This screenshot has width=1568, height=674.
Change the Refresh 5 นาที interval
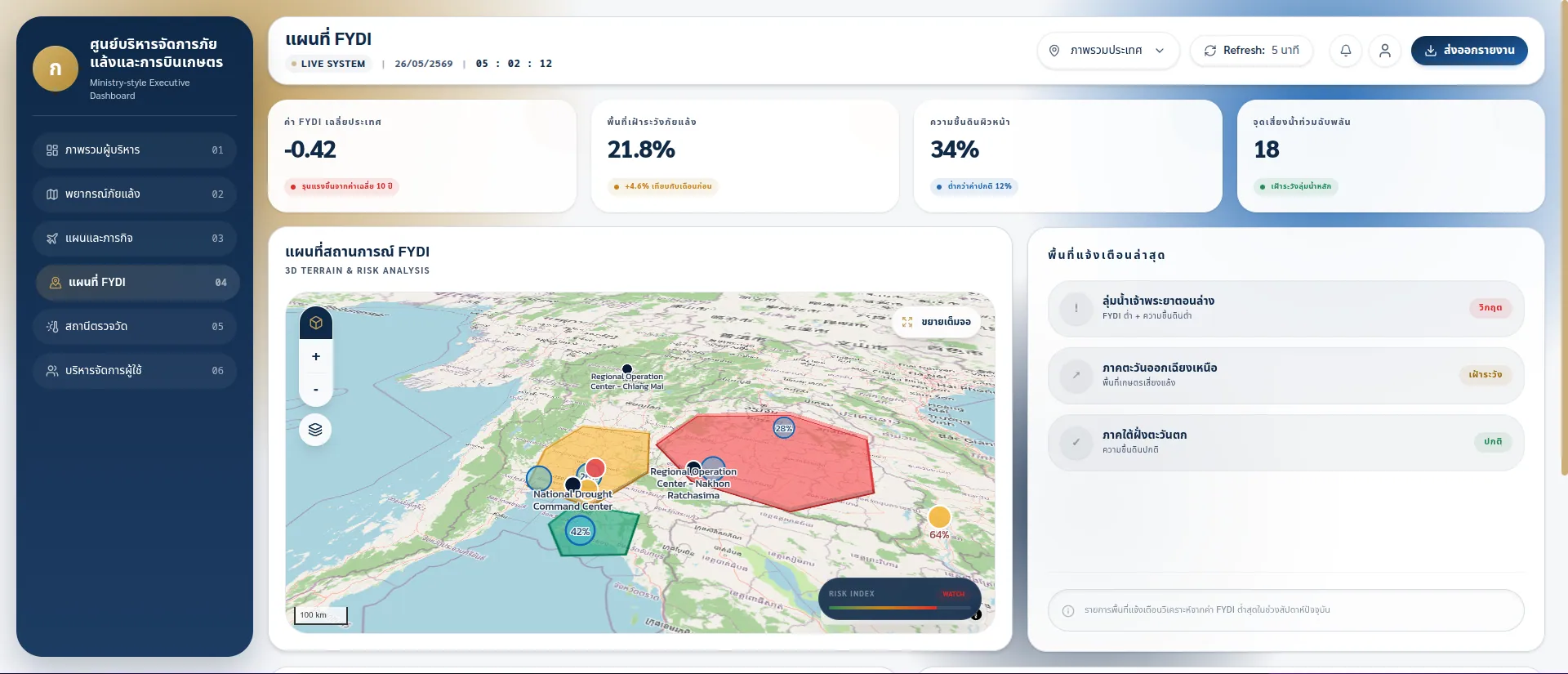(x=1251, y=51)
